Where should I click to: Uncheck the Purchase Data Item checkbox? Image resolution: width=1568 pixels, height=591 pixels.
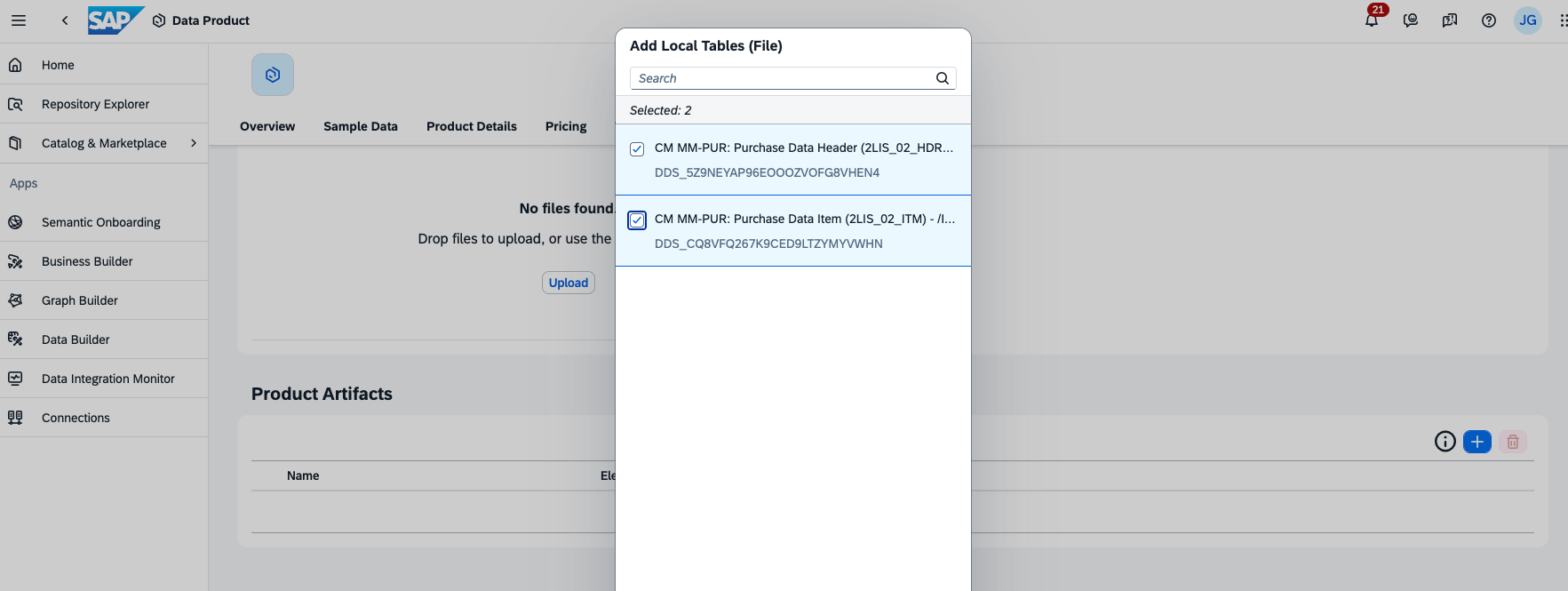tap(637, 220)
